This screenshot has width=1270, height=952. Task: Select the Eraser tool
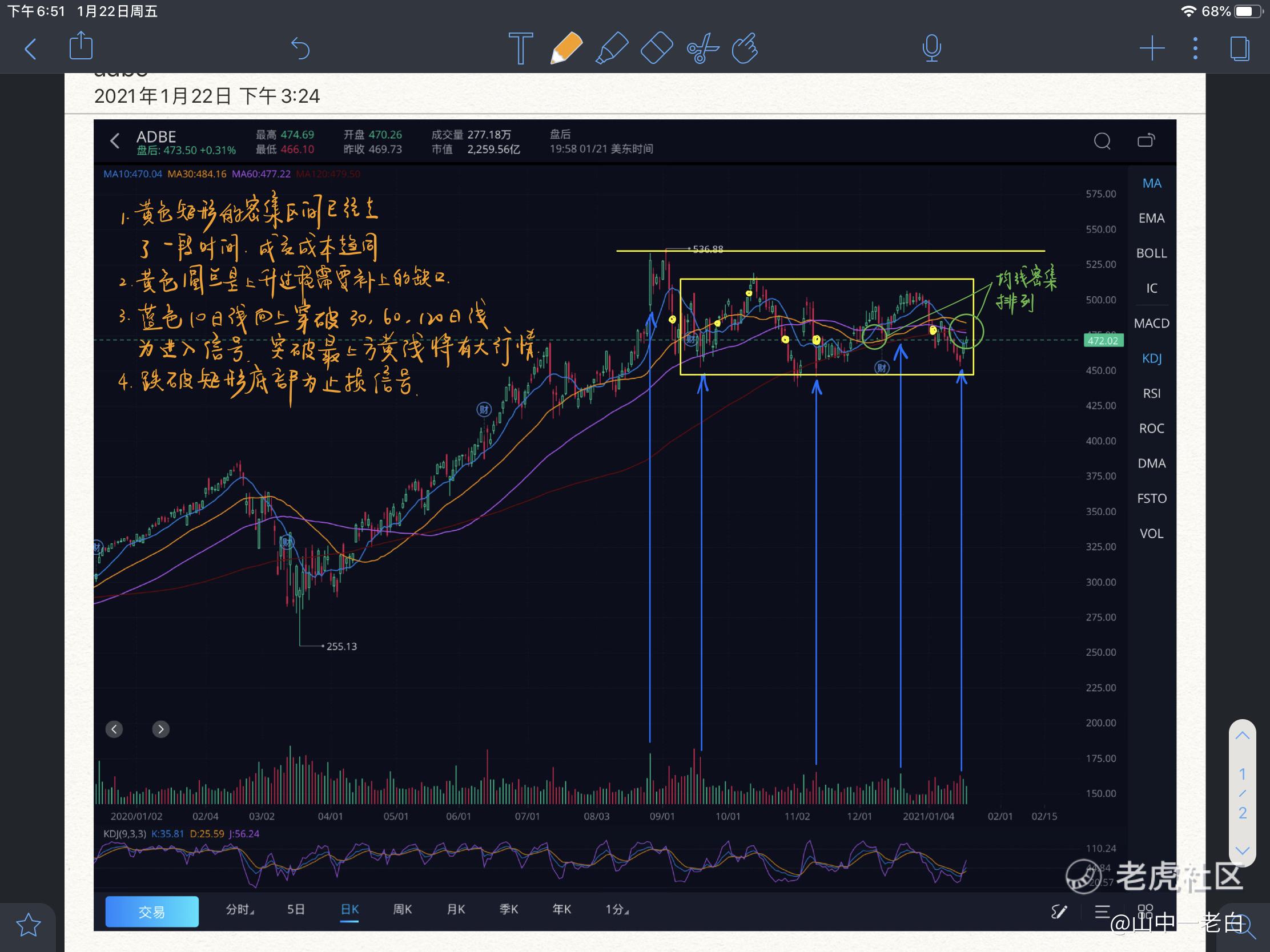656,48
